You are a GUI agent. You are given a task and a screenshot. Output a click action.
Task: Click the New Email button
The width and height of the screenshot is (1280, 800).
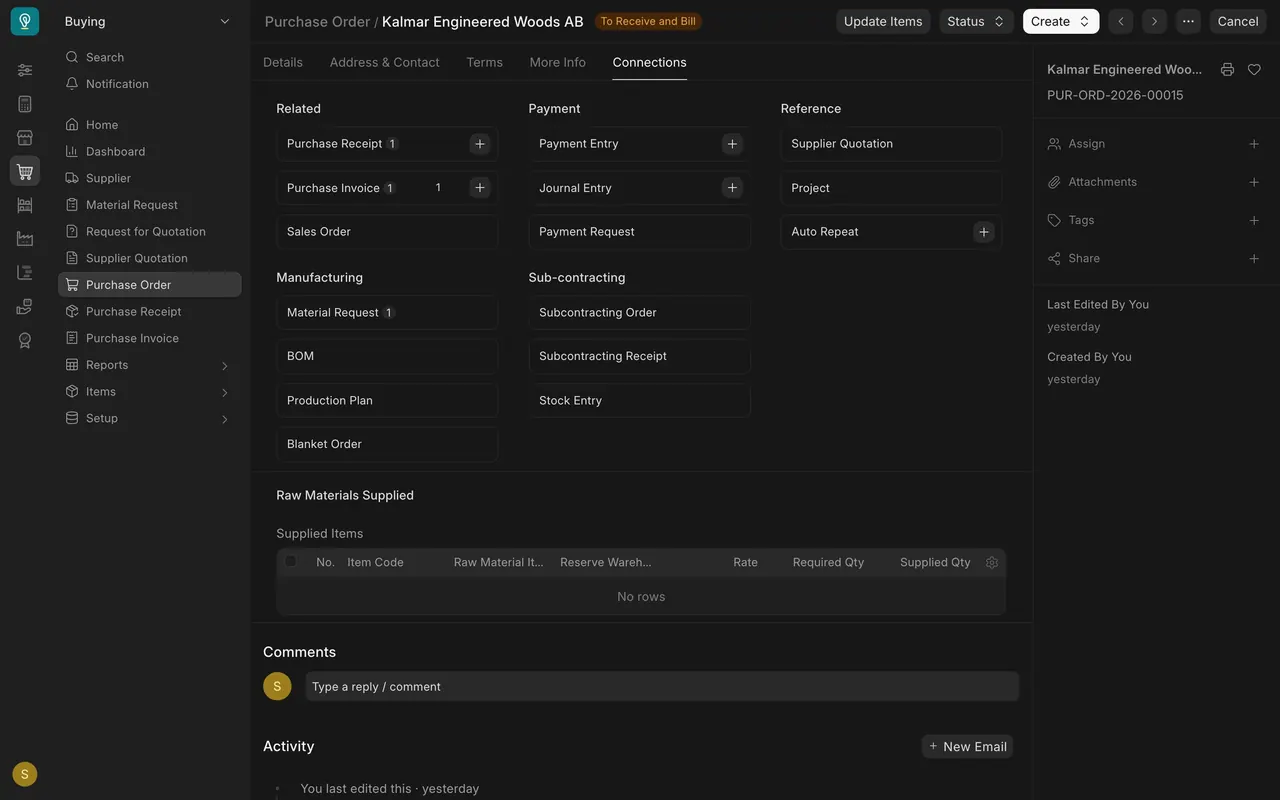(967, 746)
